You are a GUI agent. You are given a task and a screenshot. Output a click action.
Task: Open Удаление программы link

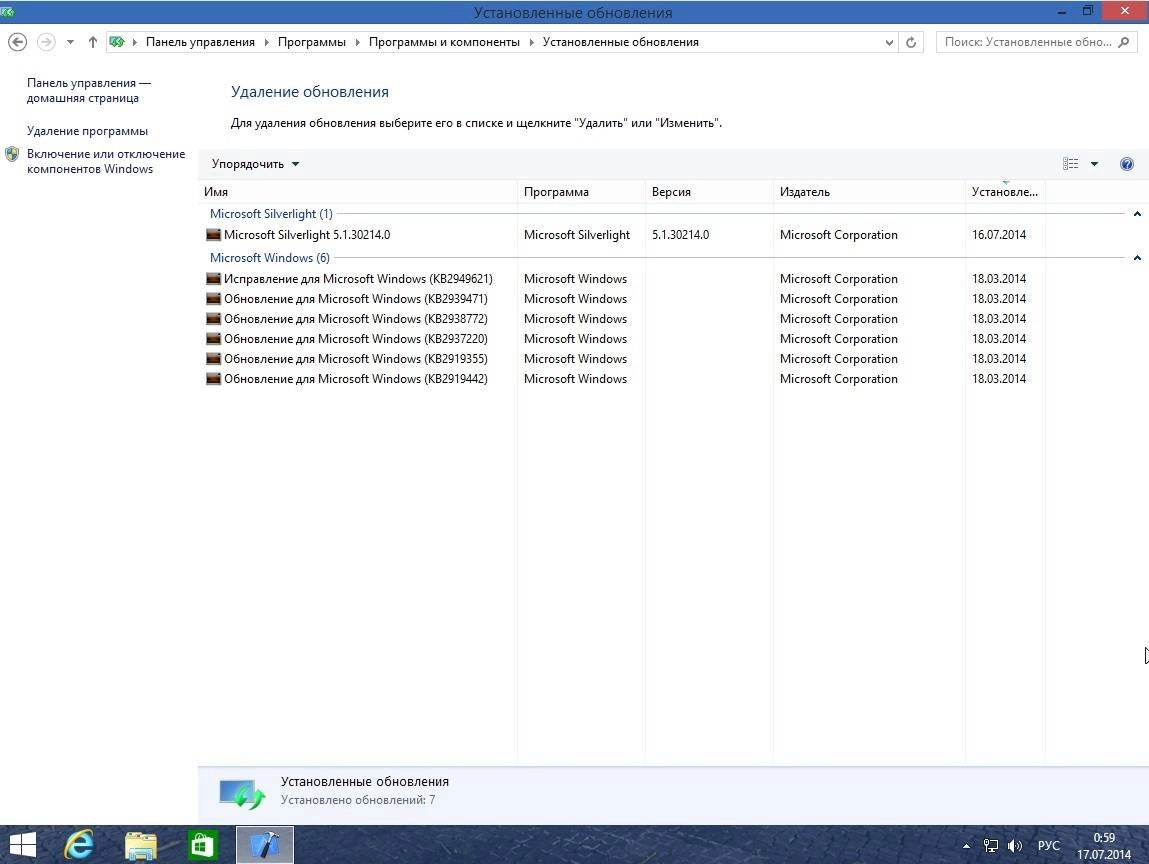tap(87, 130)
